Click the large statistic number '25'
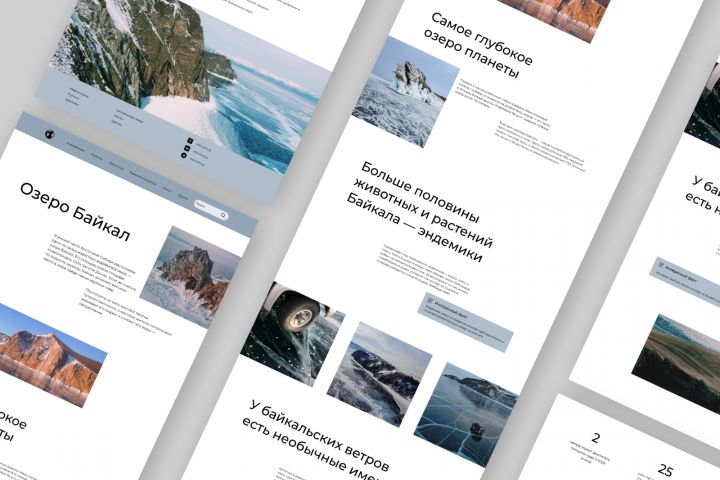 click(x=665, y=470)
